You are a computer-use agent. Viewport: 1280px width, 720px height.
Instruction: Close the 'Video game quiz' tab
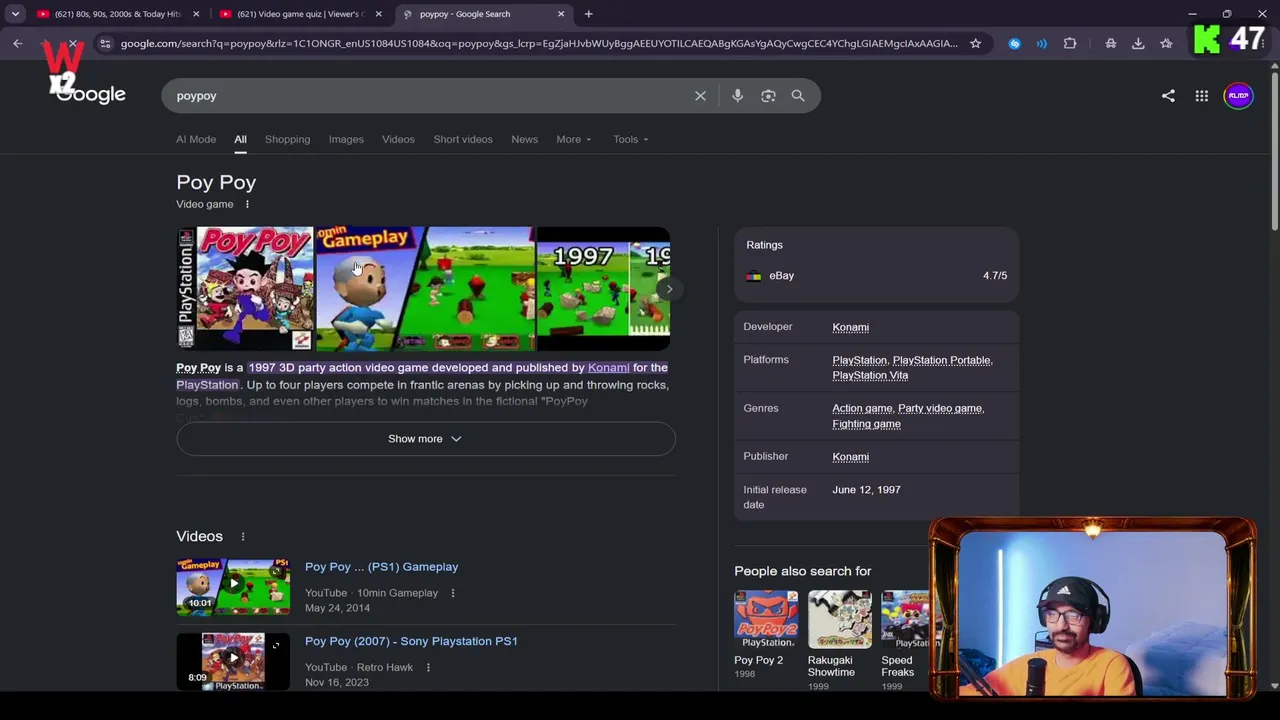coord(378,14)
